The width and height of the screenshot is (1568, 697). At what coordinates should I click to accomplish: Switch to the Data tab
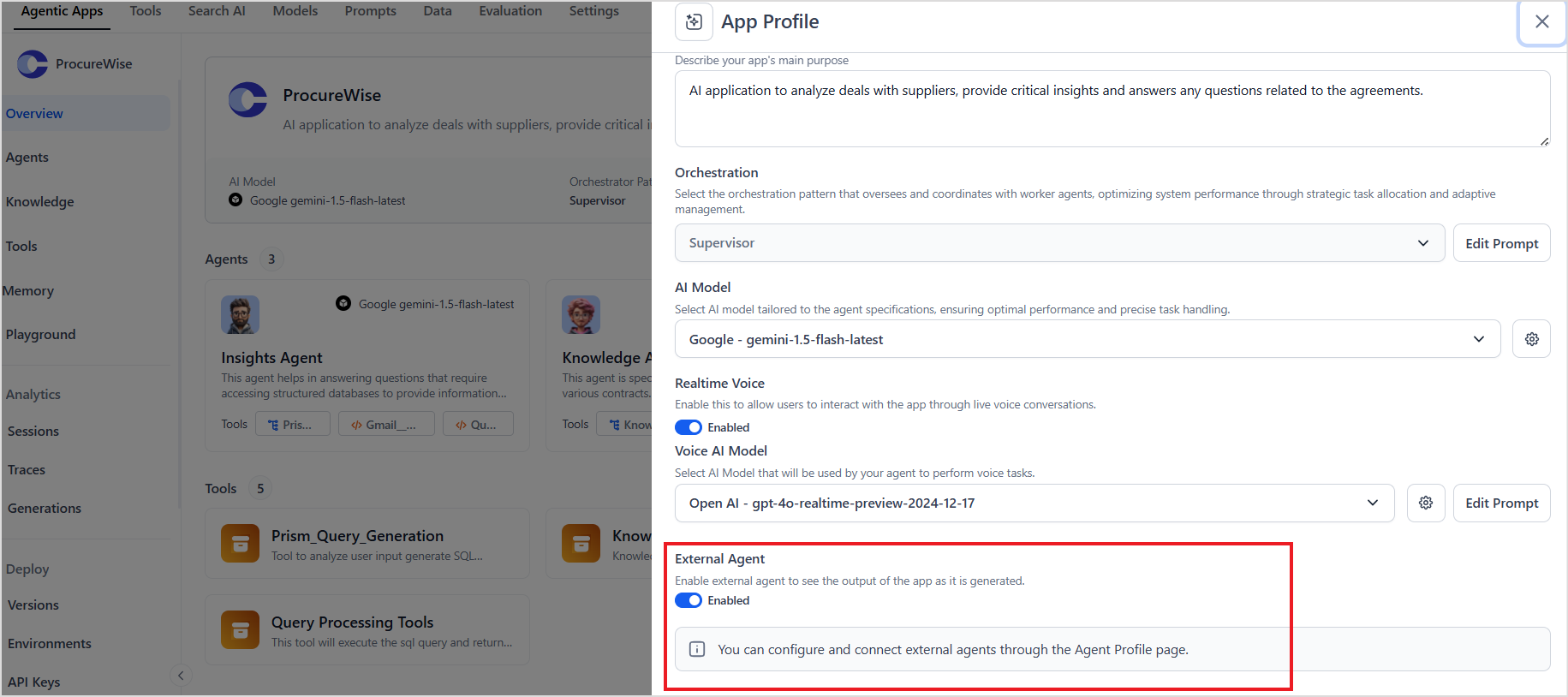point(438,11)
